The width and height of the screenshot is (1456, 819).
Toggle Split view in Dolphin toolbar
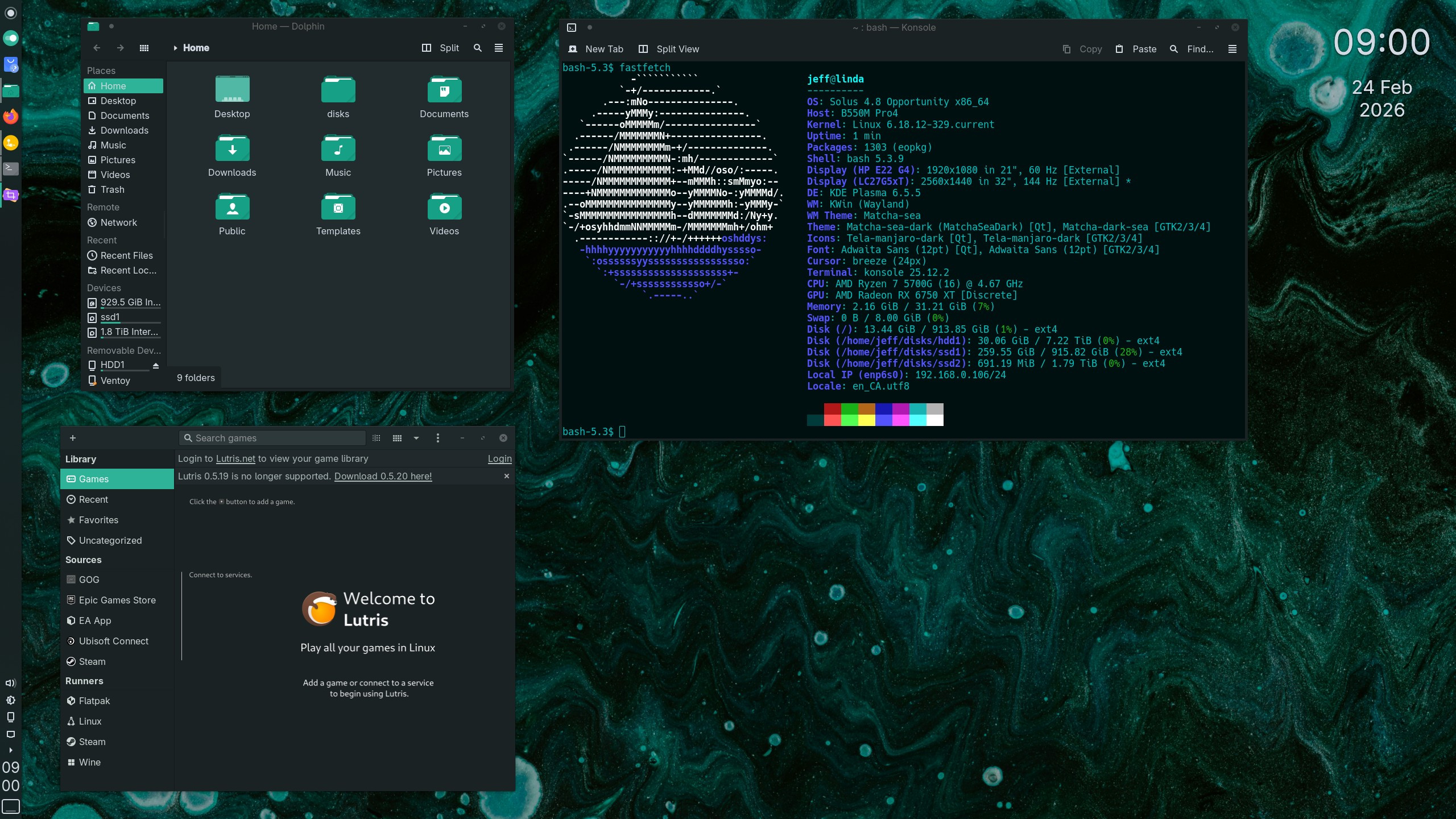coord(441,48)
